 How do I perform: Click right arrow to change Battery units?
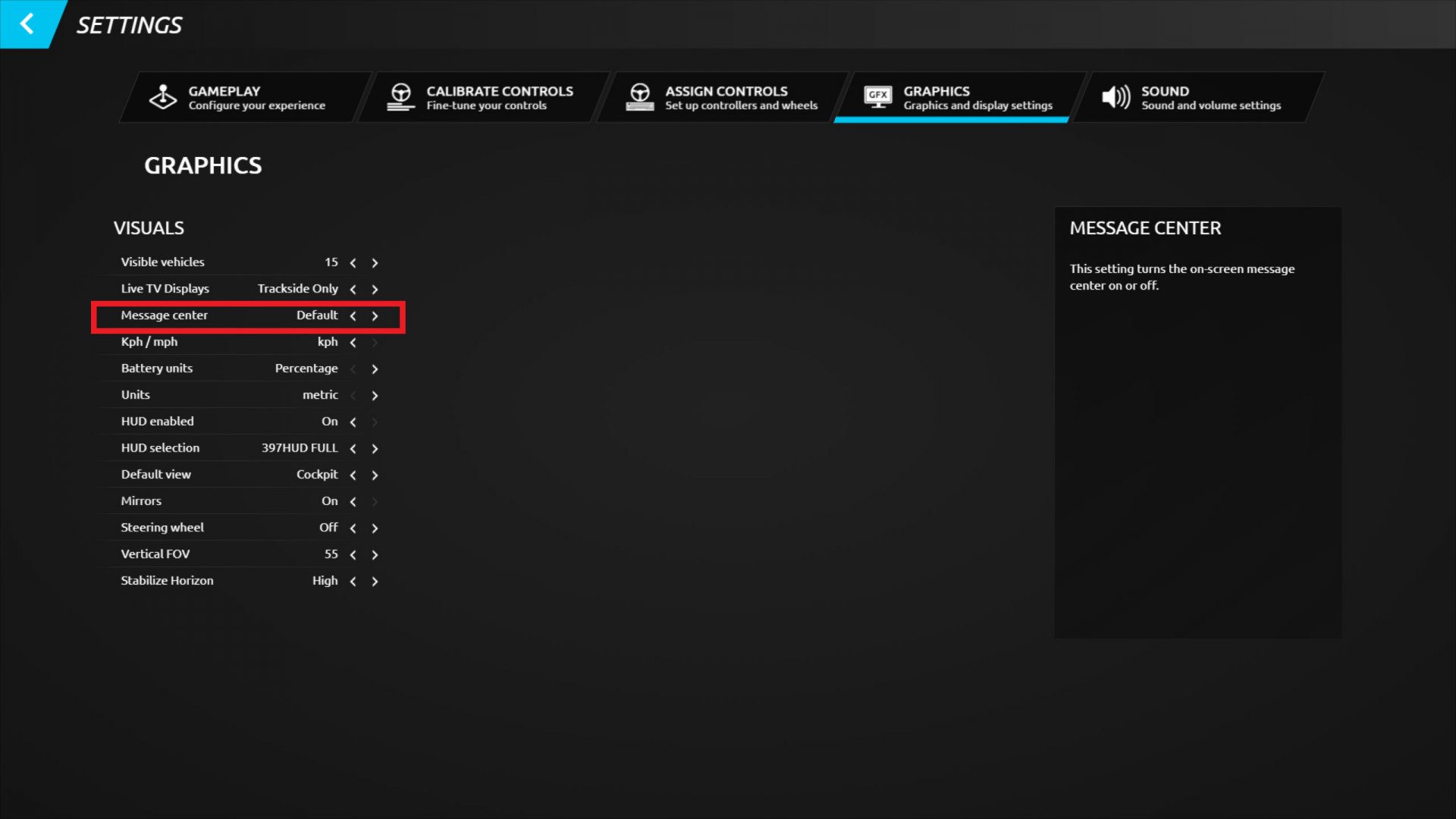pyautogui.click(x=375, y=368)
